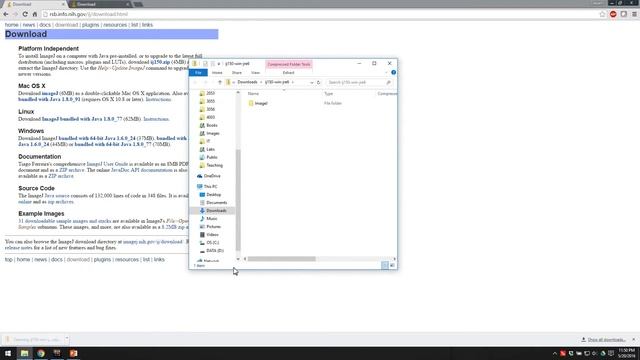Click Chrome's reload page button
Image resolution: width=640 pixels, height=360 pixels.
pyautogui.click(x=25, y=14)
